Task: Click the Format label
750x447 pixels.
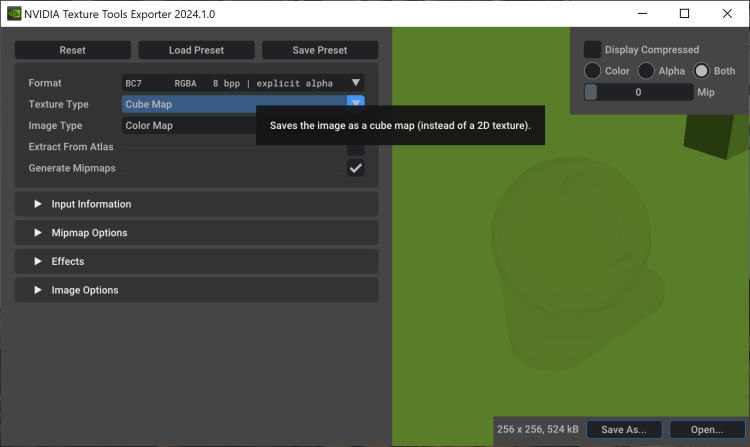Action: pos(45,83)
